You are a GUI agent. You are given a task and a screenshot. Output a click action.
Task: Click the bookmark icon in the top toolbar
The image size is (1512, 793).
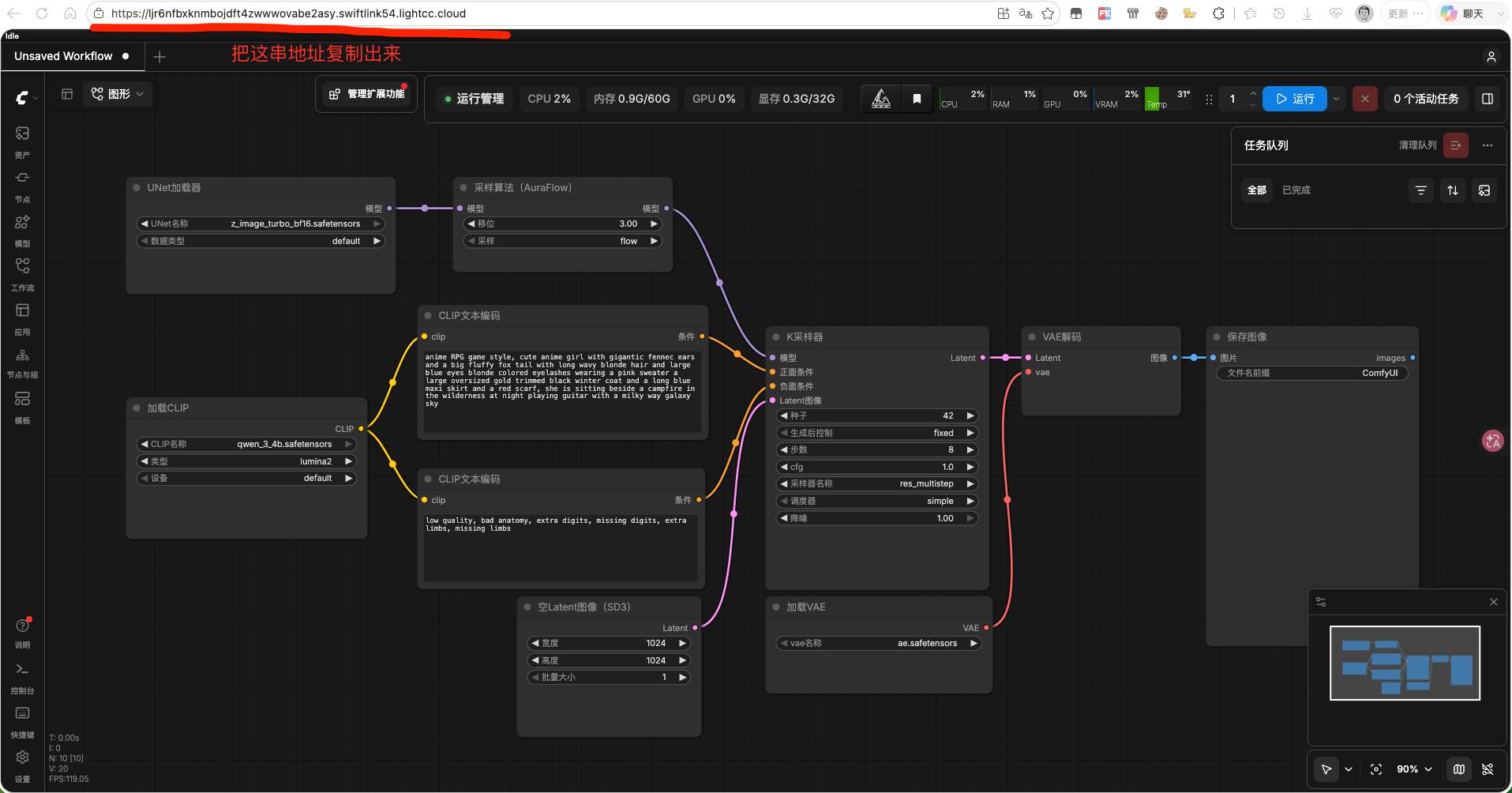point(917,99)
